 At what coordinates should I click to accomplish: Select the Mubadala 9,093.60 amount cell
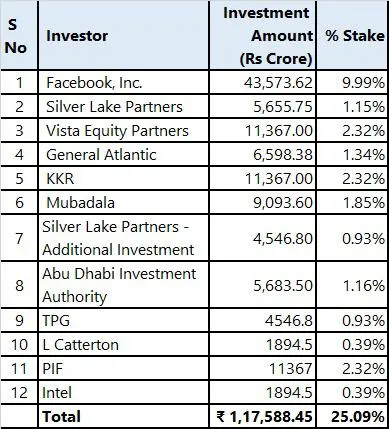point(263,202)
